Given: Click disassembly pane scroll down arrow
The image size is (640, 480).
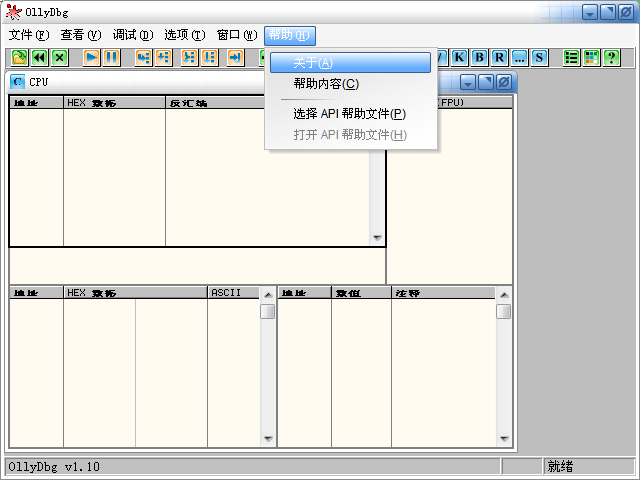Looking at the screenshot, I should [x=377, y=238].
